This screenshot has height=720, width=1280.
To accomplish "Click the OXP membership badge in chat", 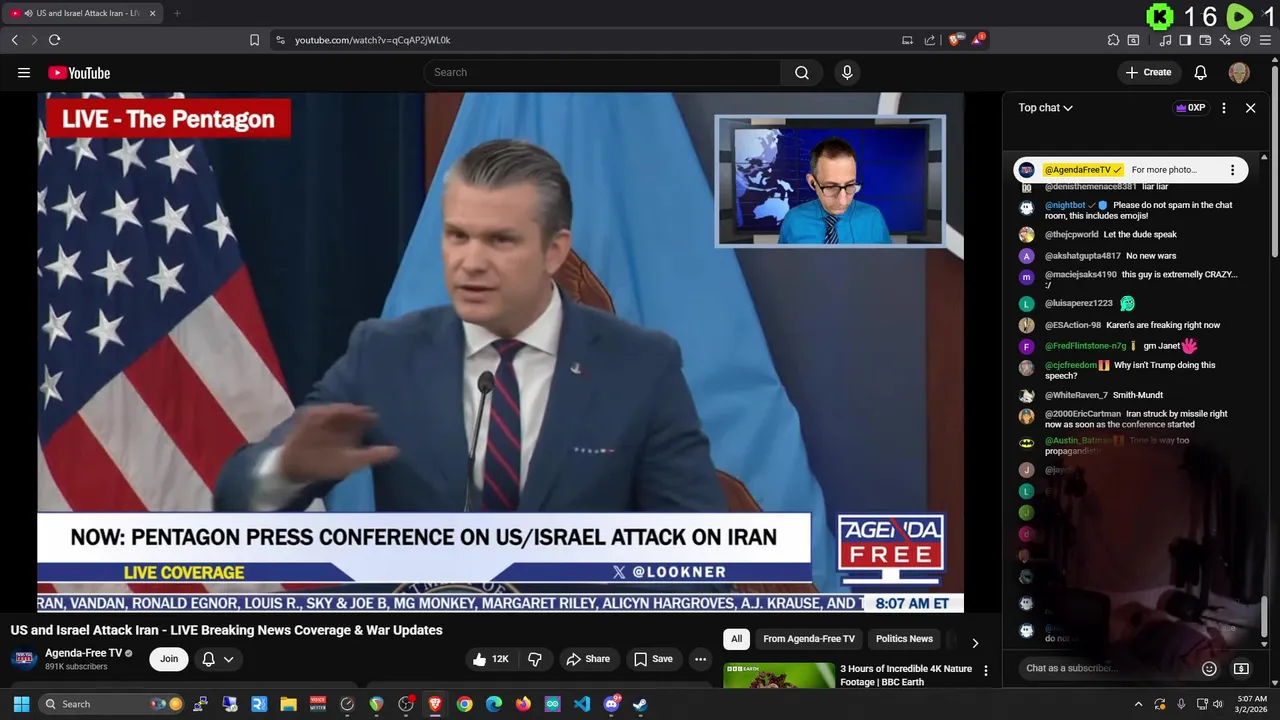I will pos(1190,108).
